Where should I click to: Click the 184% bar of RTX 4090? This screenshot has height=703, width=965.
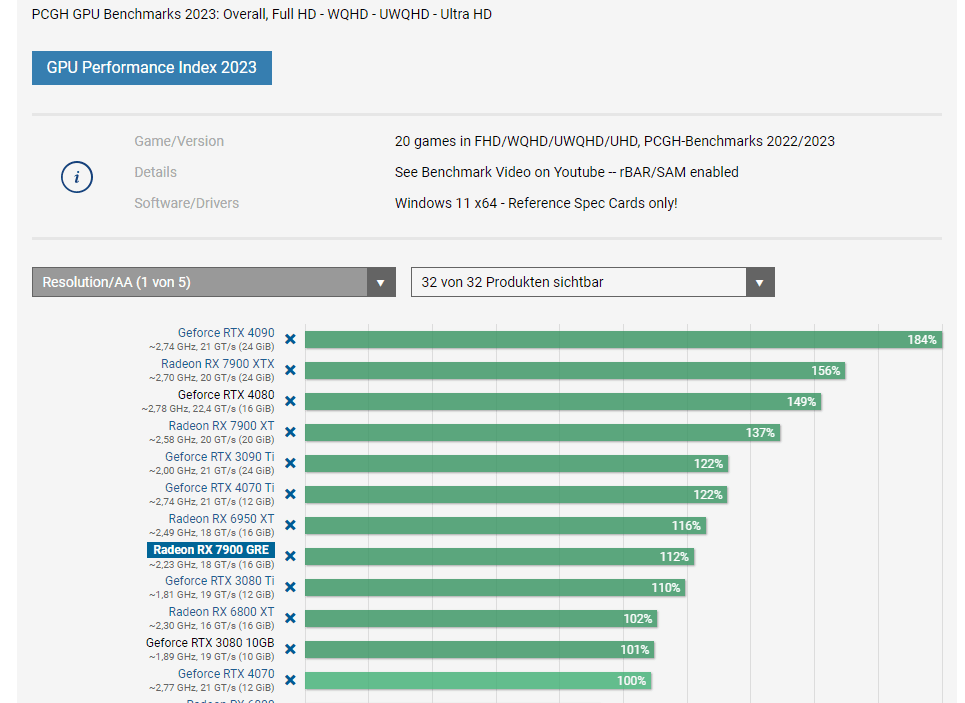(623, 340)
